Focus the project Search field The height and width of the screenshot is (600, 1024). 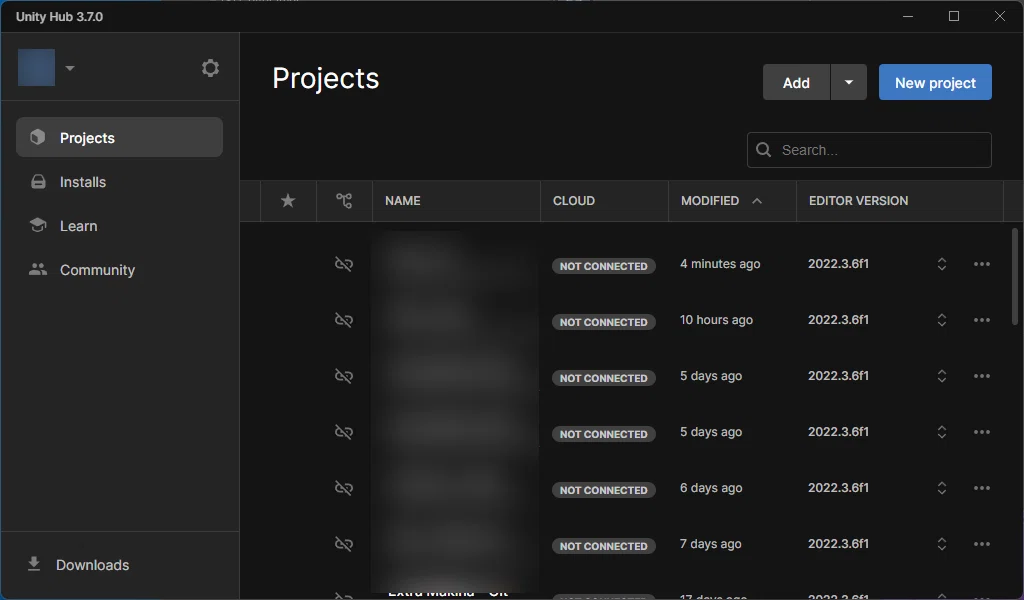click(869, 150)
